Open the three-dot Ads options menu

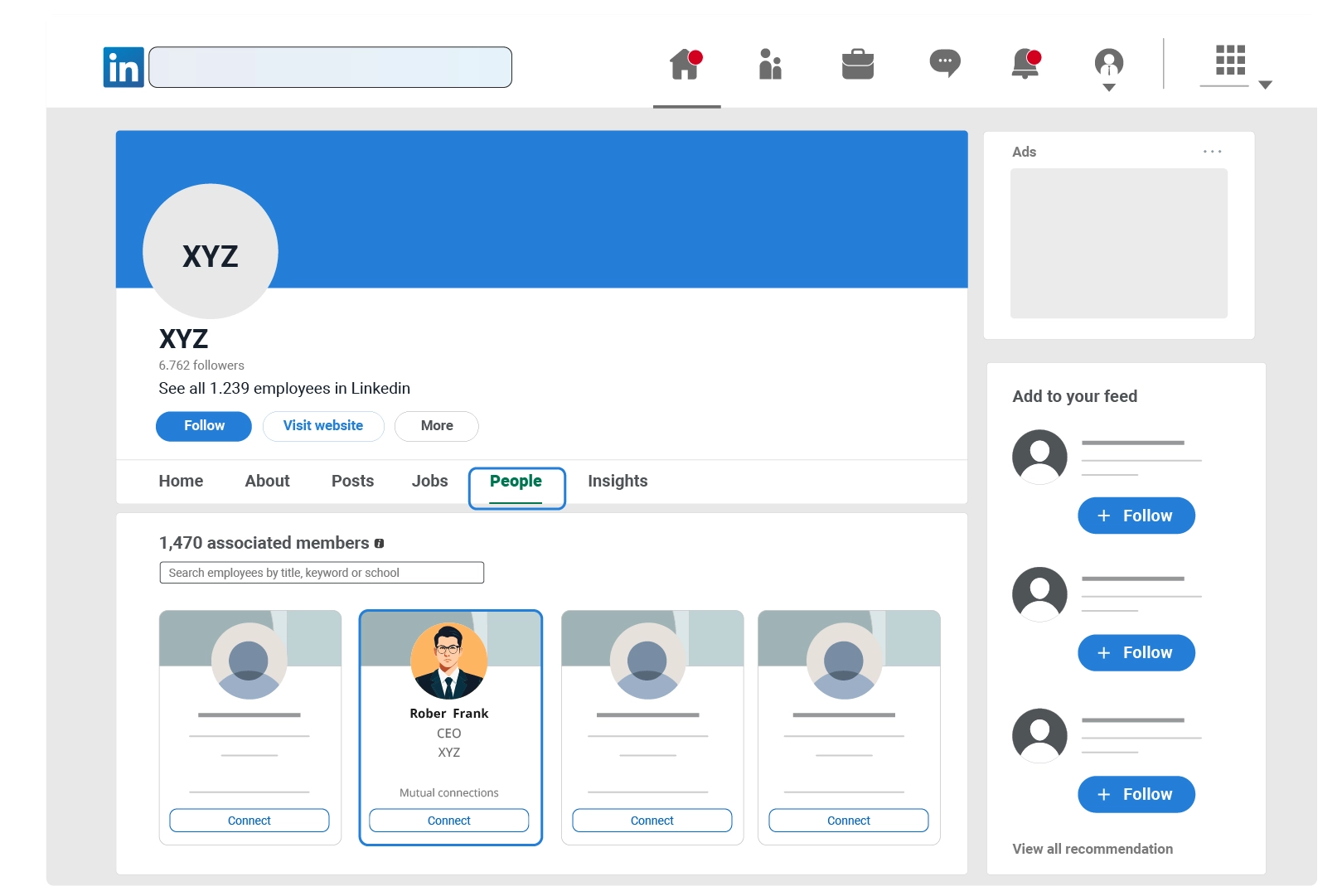(1212, 152)
